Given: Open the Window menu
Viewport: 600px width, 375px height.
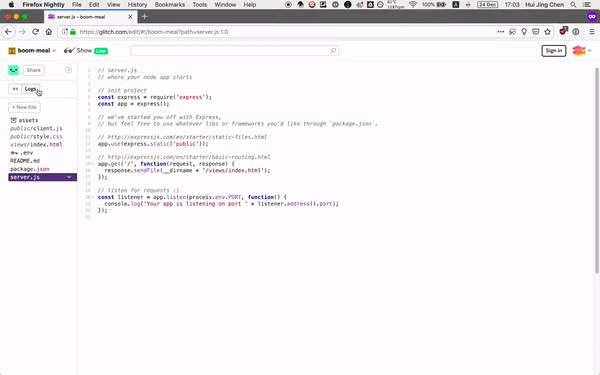Looking at the screenshot, I should coord(225,5).
